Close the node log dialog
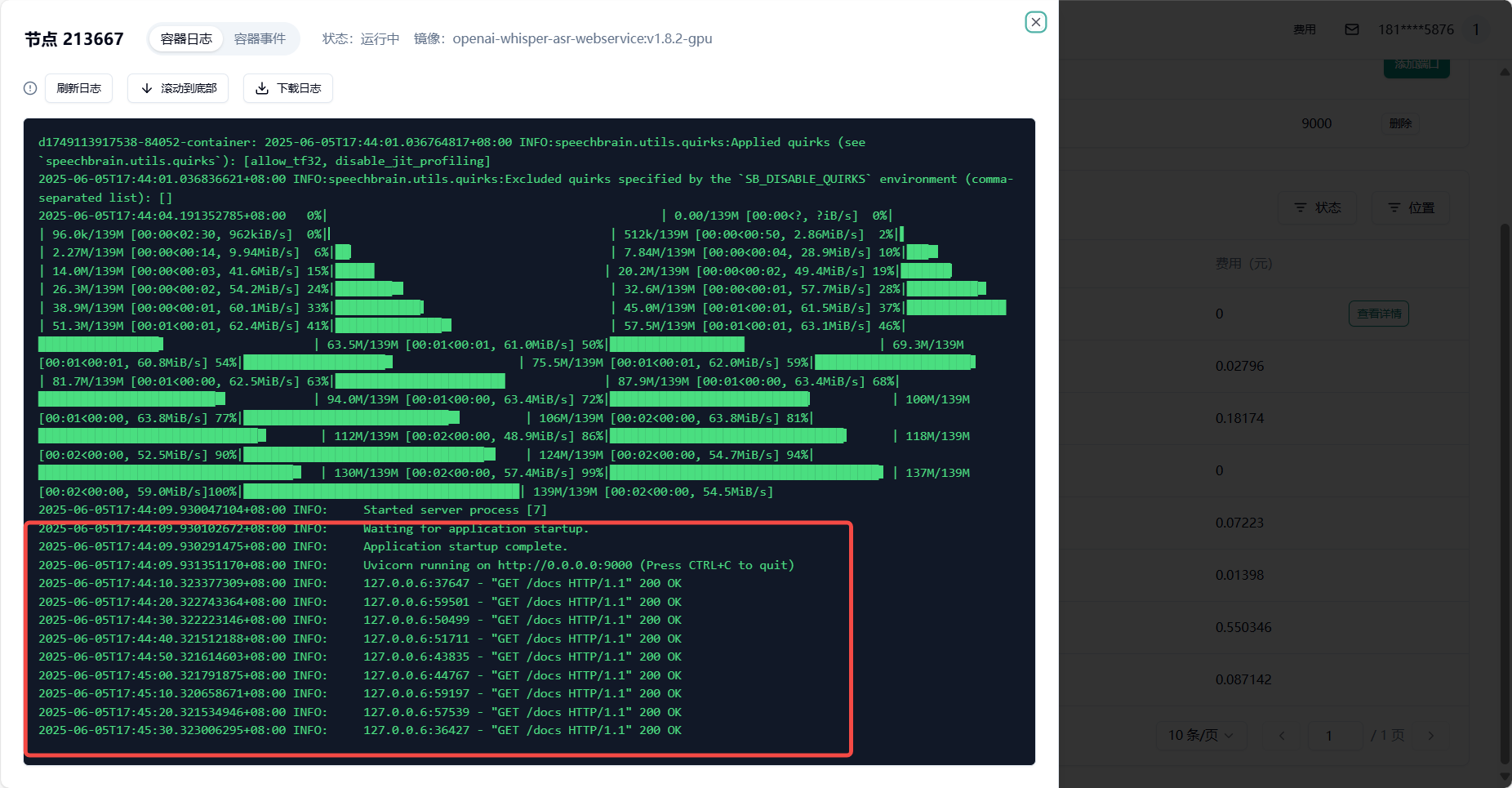The image size is (1512, 788). 1035,22
